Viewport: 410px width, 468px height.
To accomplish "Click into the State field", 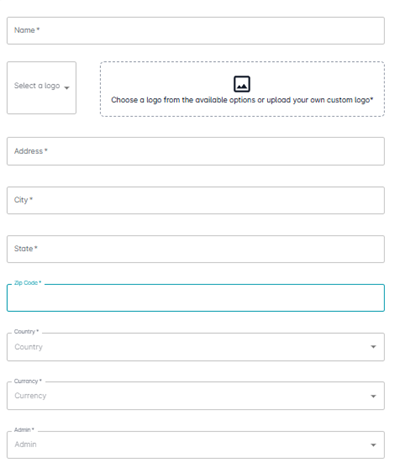I will [196, 249].
